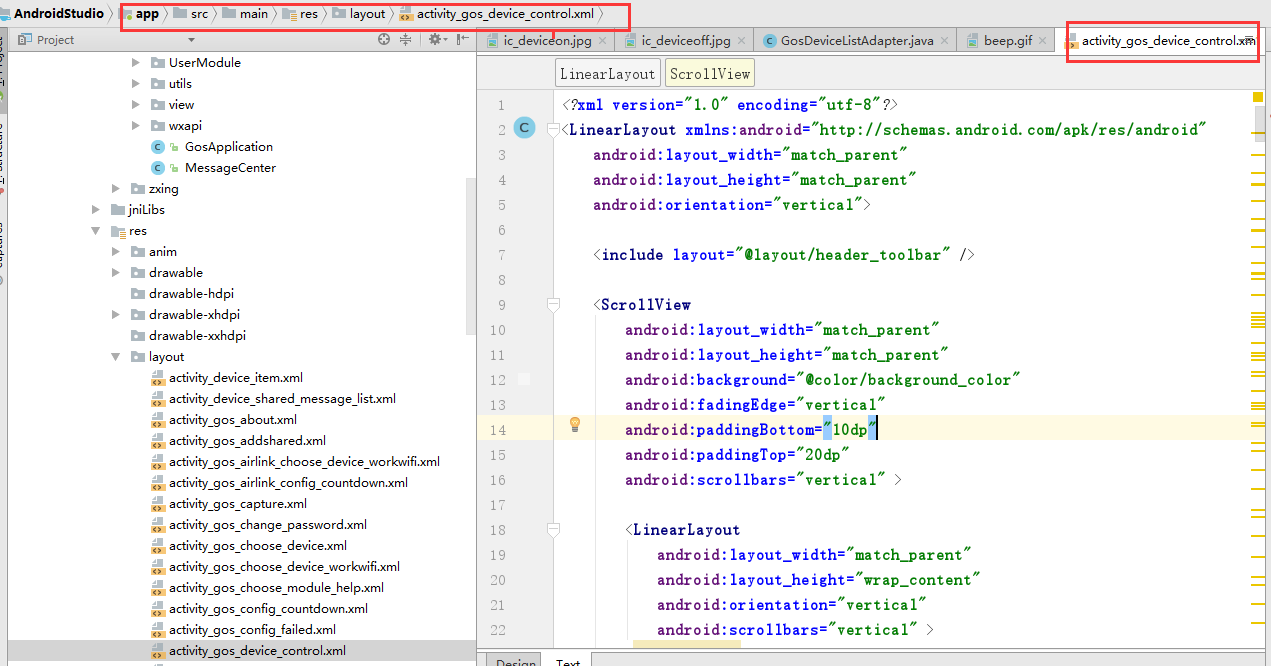Fold the ScrollView tag on line 9
1271x666 pixels.
pyautogui.click(x=553, y=305)
